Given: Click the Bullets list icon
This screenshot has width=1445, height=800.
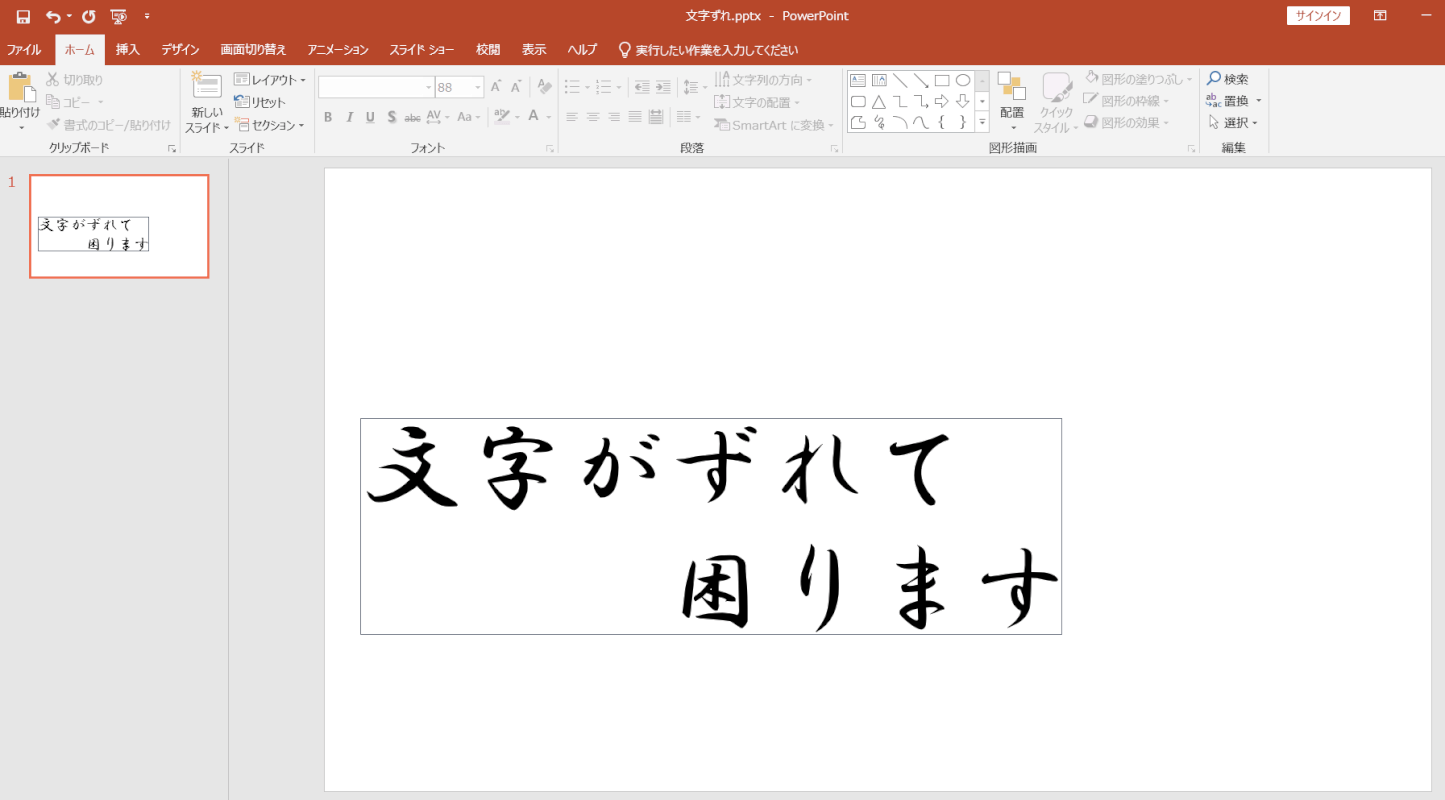Looking at the screenshot, I should [x=572, y=87].
